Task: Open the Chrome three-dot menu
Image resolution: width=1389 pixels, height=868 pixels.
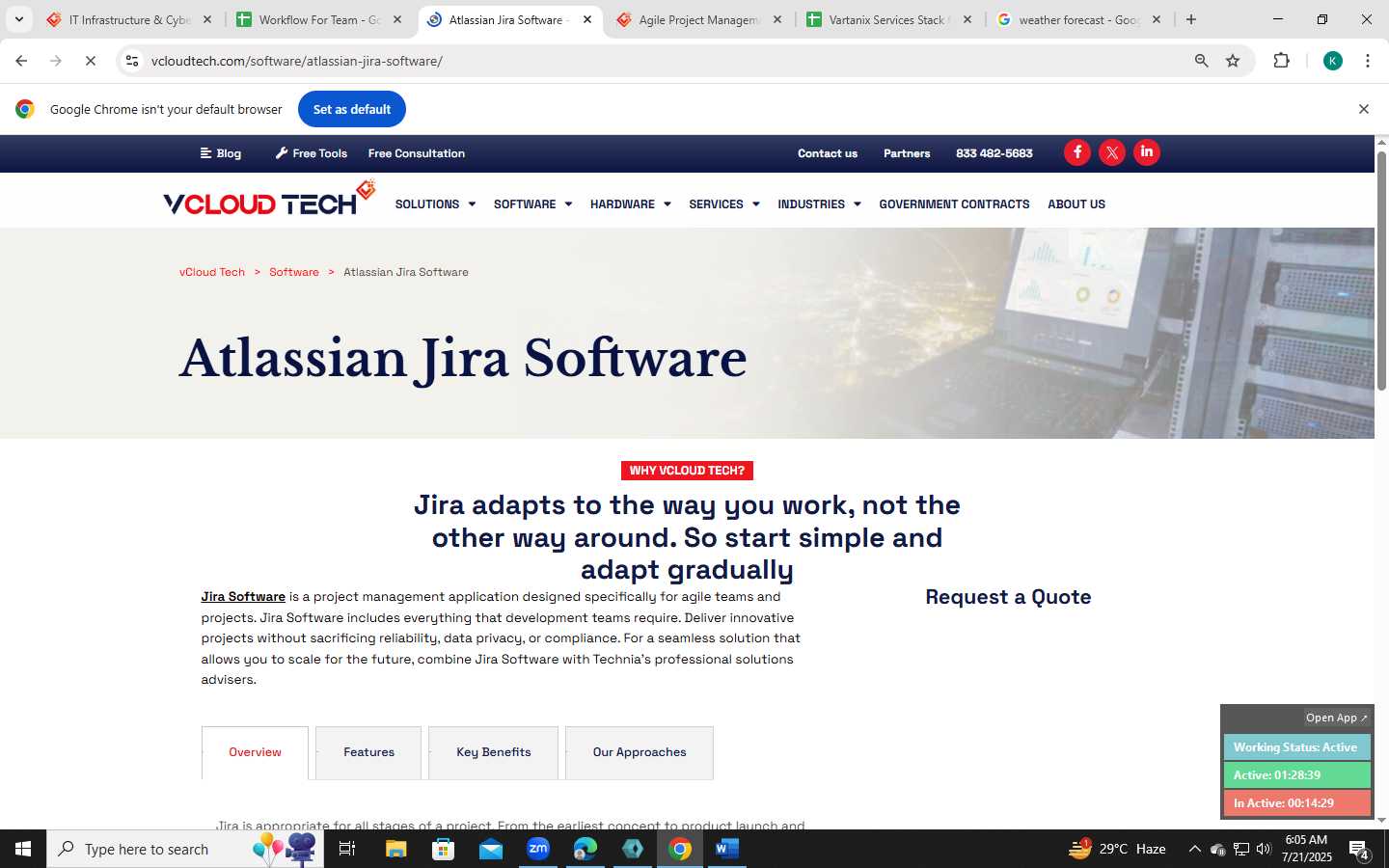Action: [x=1368, y=61]
